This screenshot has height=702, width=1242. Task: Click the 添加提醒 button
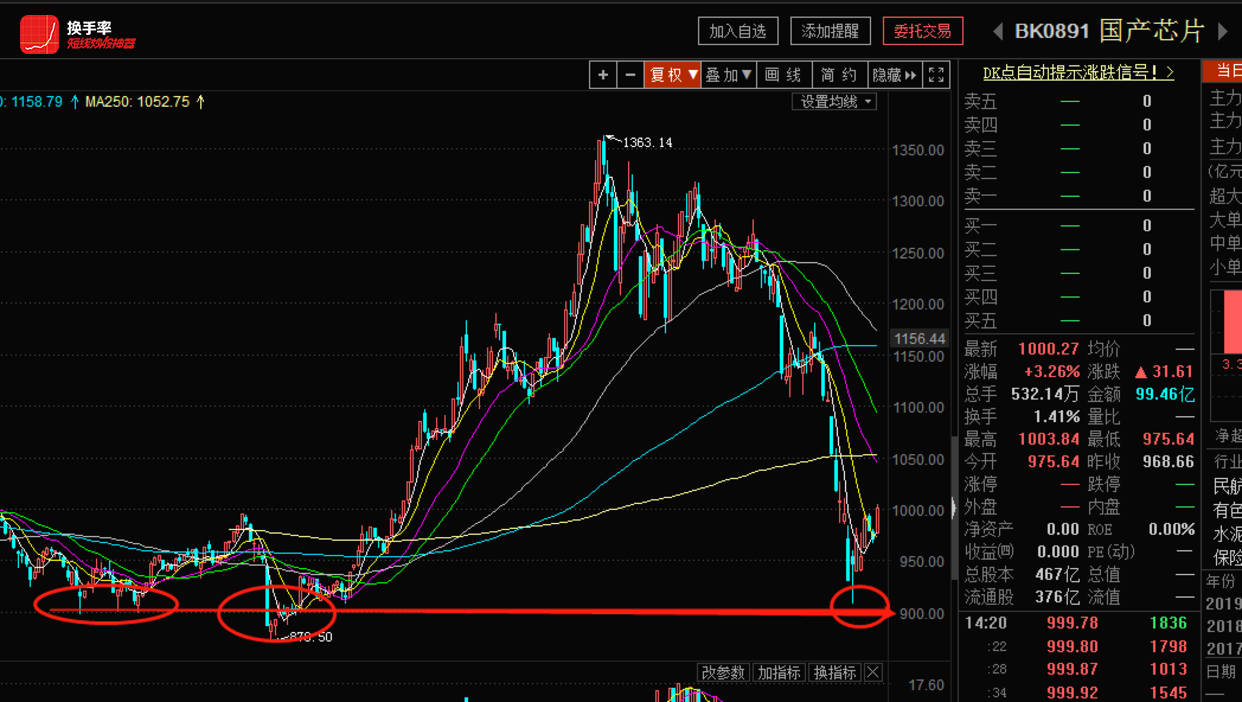click(830, 31)
